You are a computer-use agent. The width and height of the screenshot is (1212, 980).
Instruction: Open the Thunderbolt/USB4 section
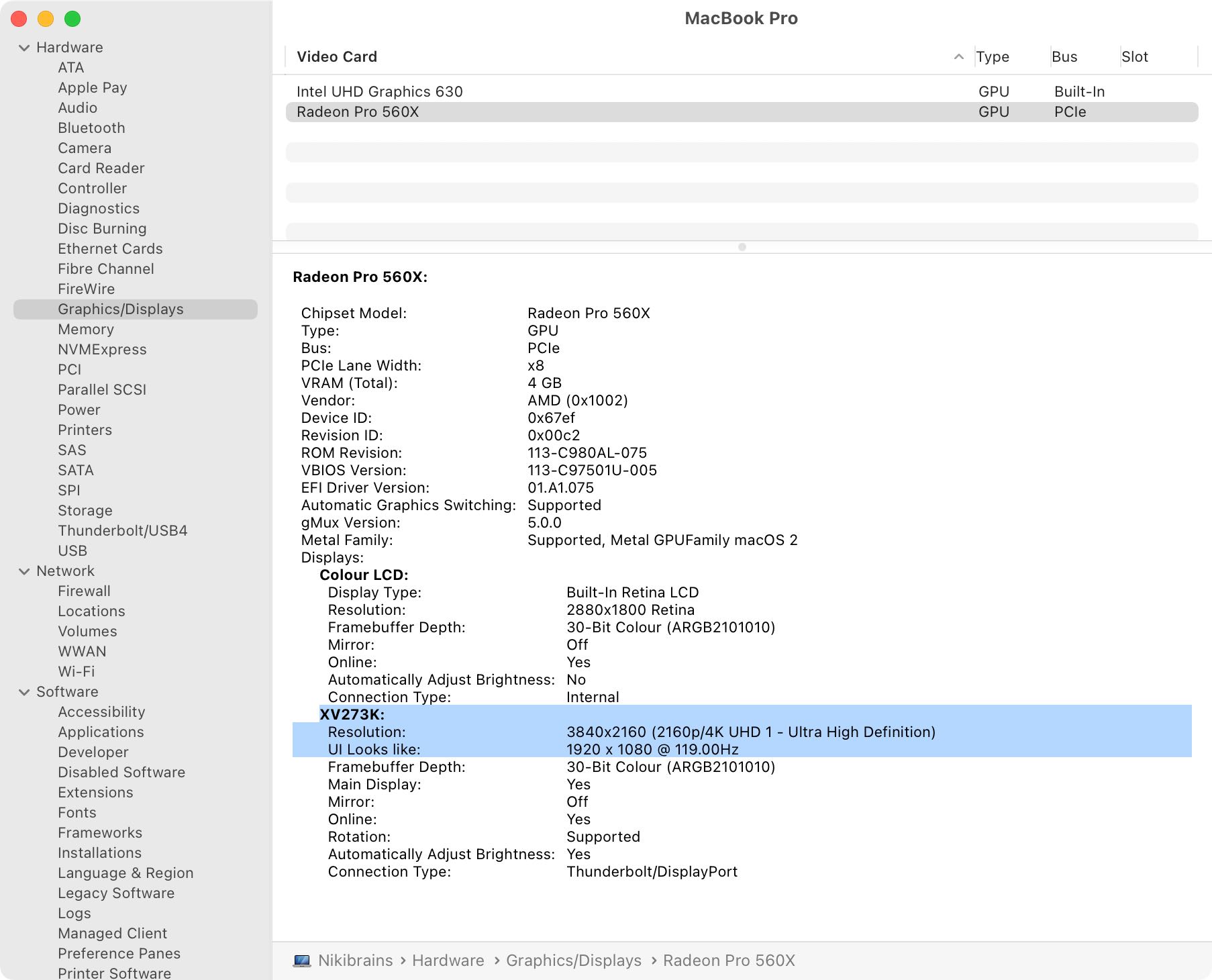(123, 530)
